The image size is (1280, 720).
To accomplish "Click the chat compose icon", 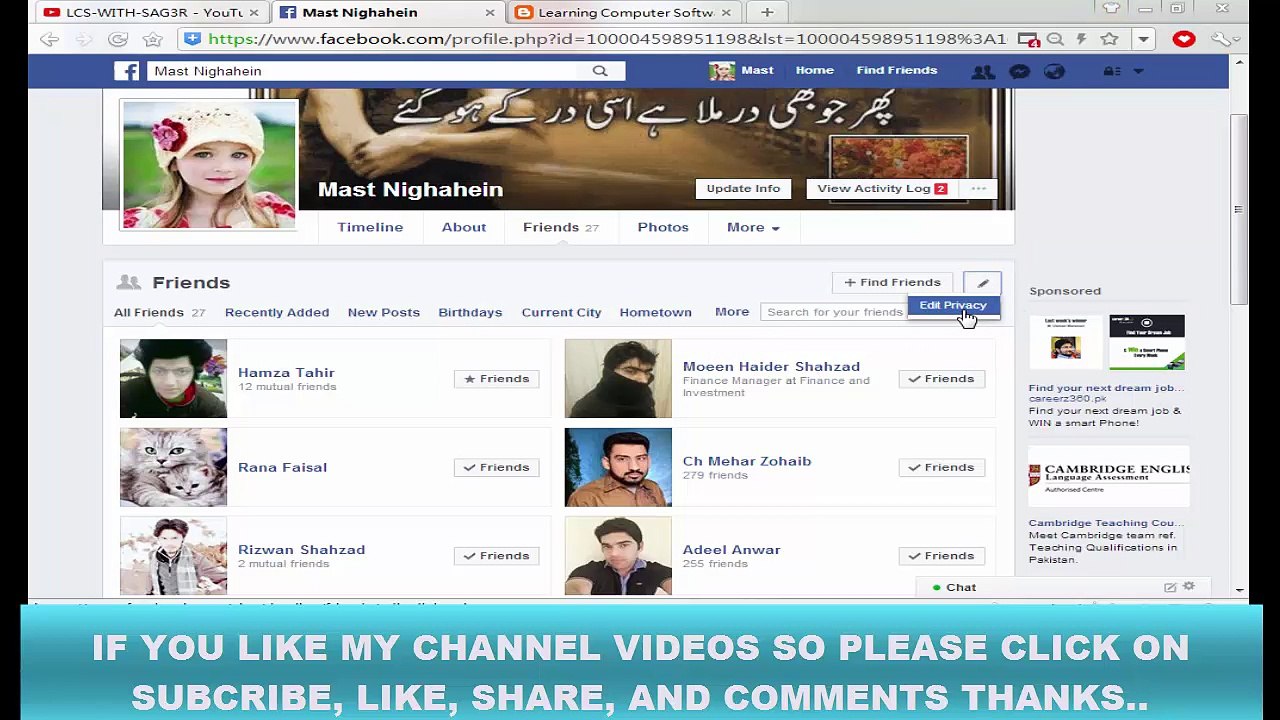I will (x=1170, y=588).
